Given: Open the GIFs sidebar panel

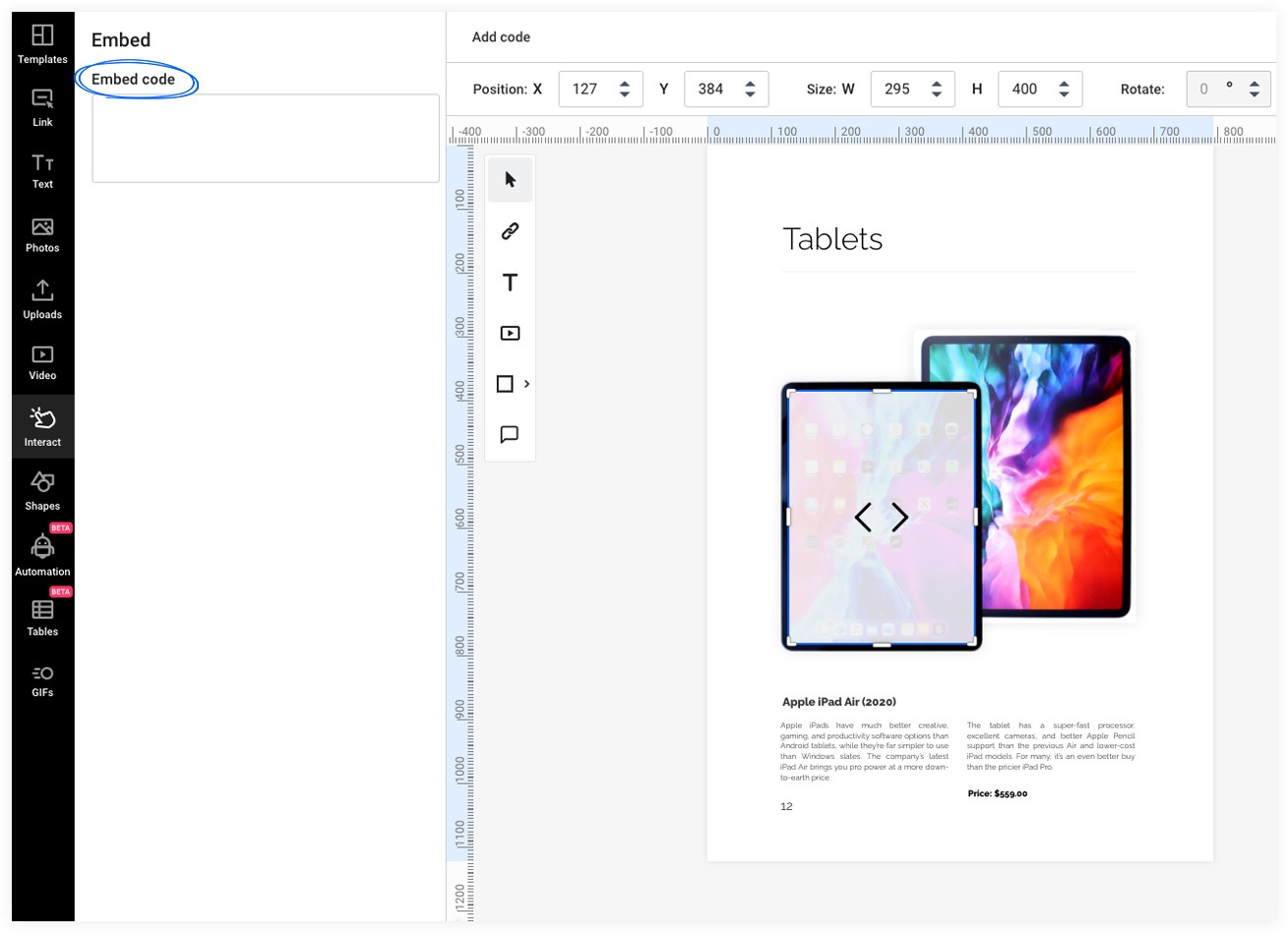Looking at the screenshot, I should (x=42, y=680).
